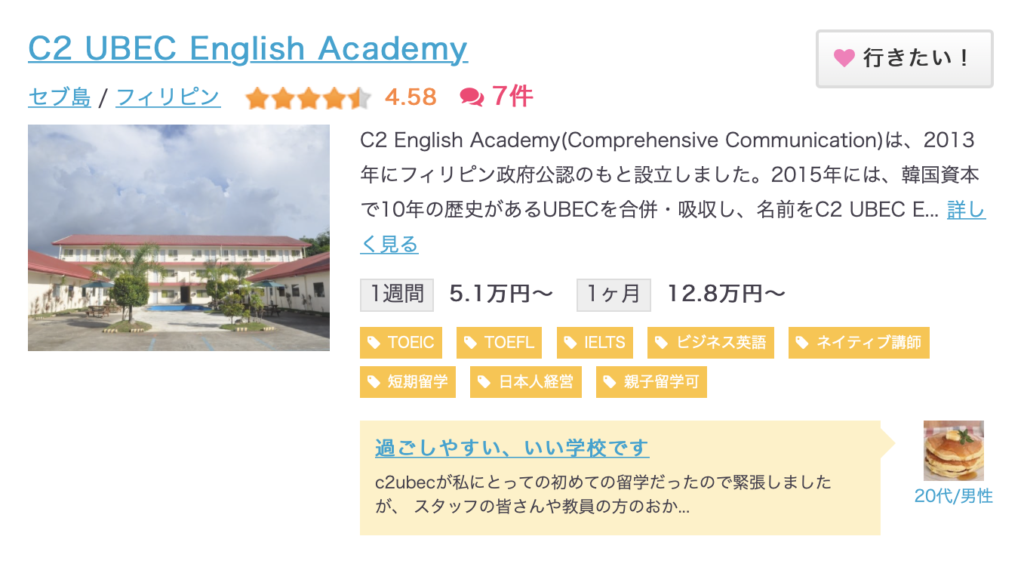Open the ビジネス英語 tag
This screenshot has width=1024, height=564.
click(x=711, y=343)
